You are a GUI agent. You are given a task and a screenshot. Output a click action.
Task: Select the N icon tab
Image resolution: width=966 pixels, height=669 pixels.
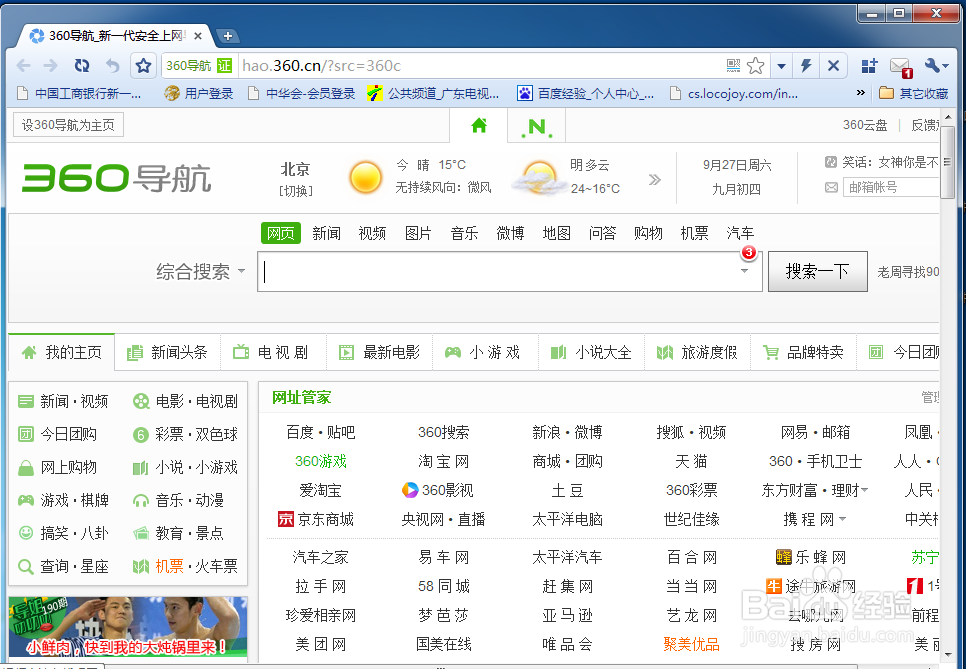pos(537,126)
